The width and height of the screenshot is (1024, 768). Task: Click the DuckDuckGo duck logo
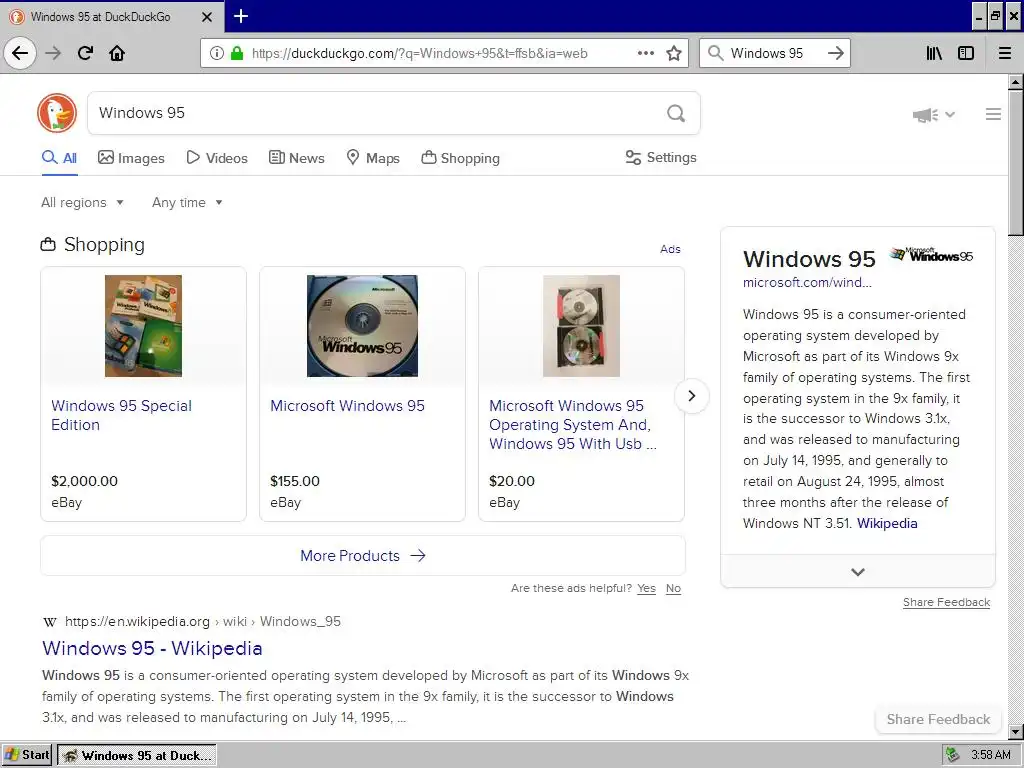pyautogui.click(x=57, y=113)
